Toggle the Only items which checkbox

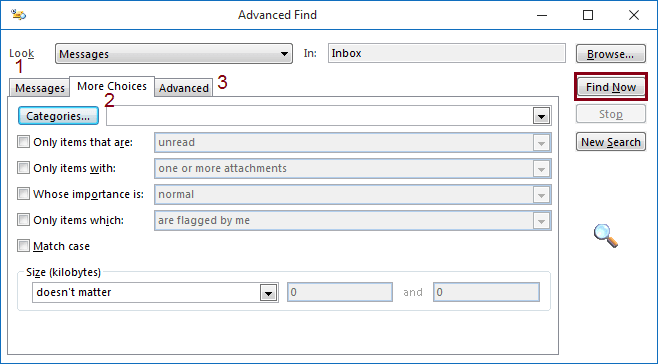[x=24, y=220]
